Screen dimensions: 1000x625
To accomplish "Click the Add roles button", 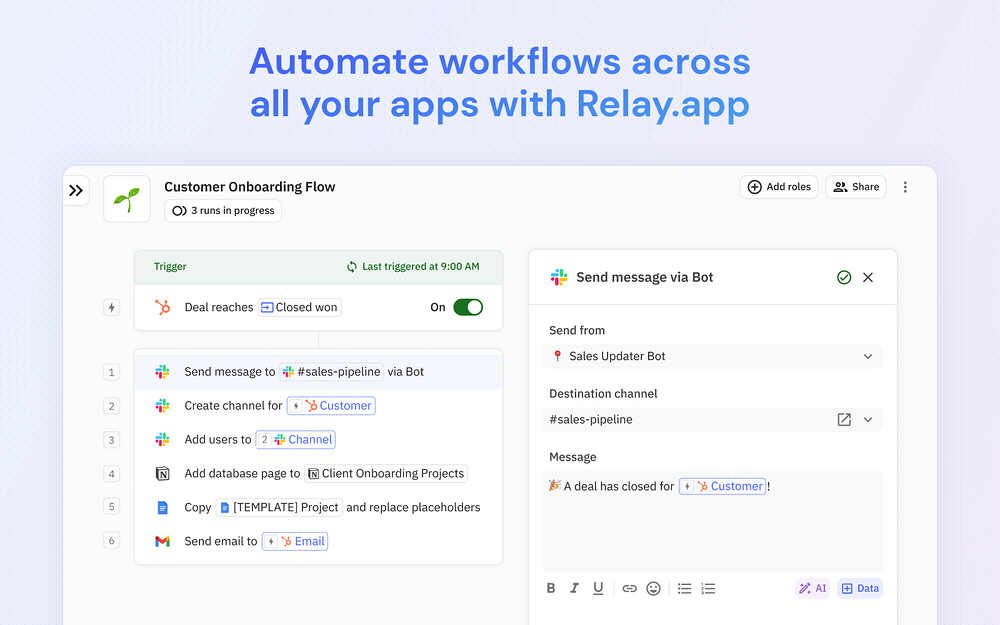I will coord(779,187).
